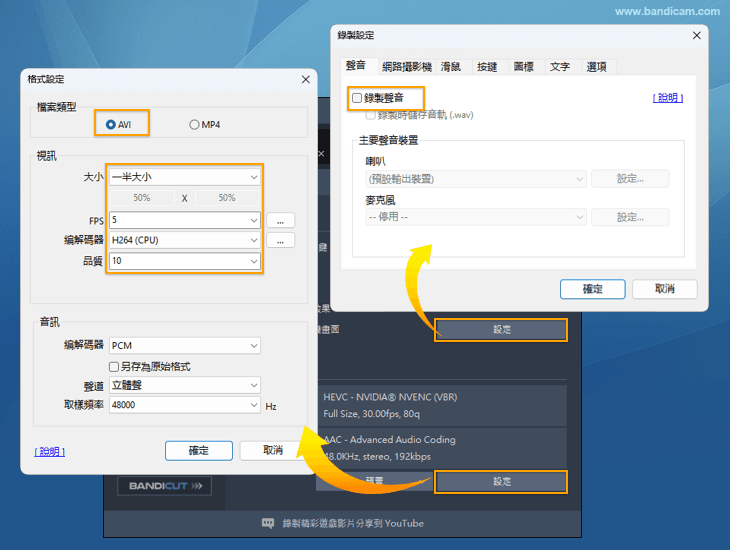Viewport: 730px width, 550px height.
Task: Close the 錄製設定 dialog
Action: [696, 35]
